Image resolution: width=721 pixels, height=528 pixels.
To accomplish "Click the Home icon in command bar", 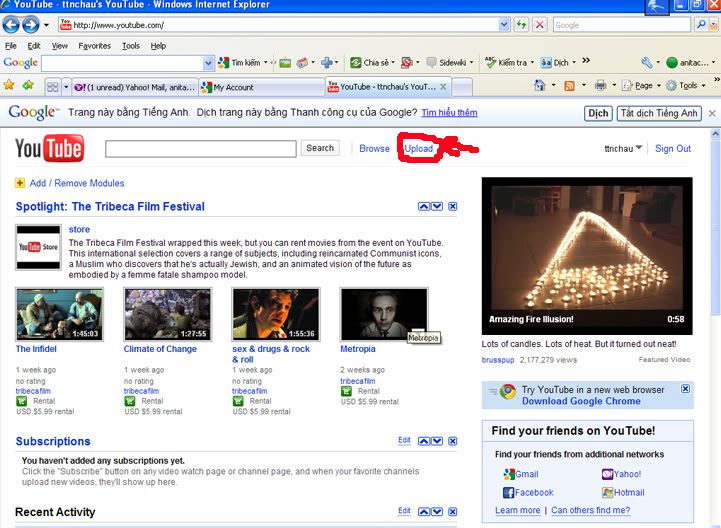I will point(540,85).
